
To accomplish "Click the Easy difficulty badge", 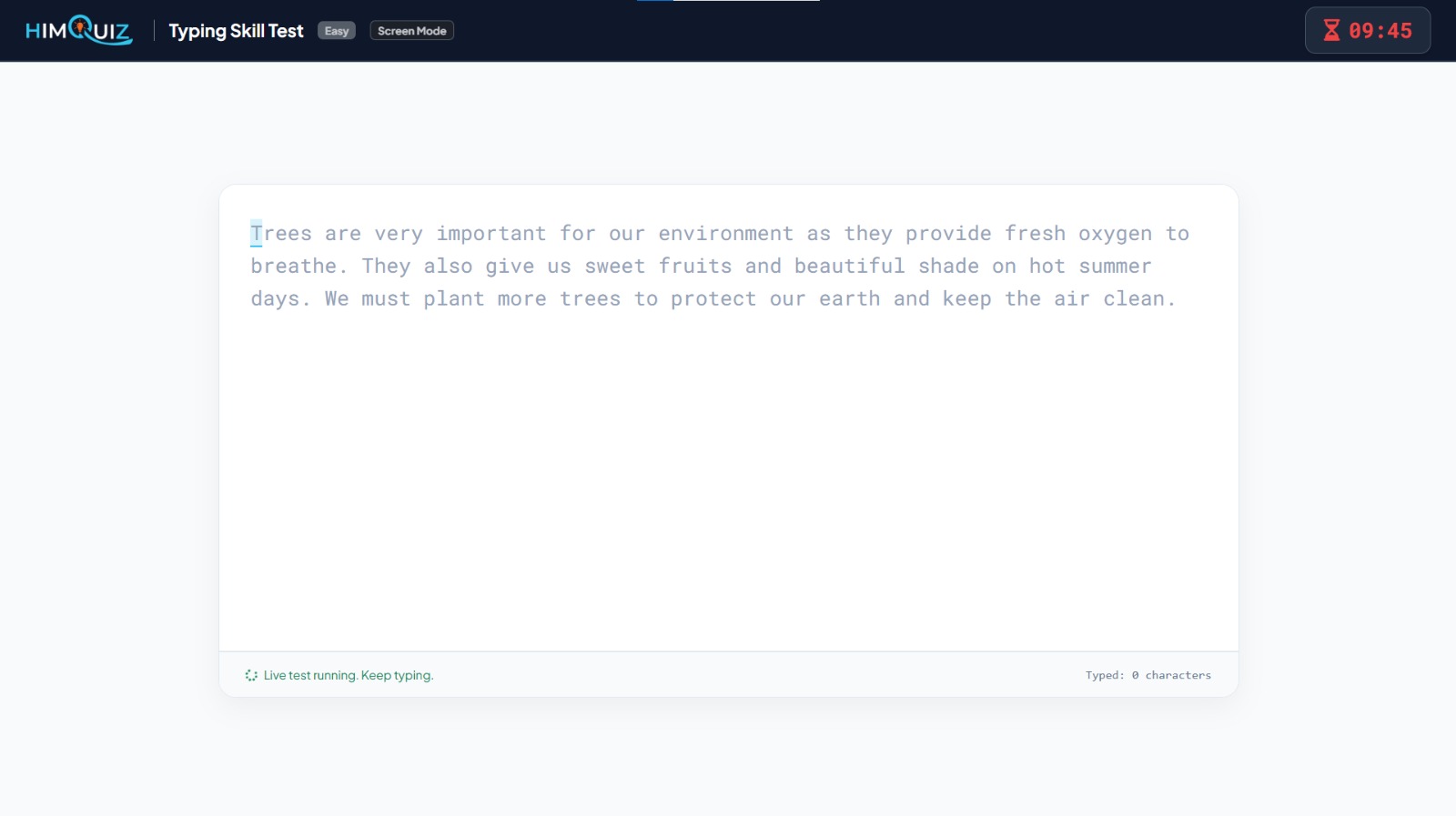I will (337, 31).
